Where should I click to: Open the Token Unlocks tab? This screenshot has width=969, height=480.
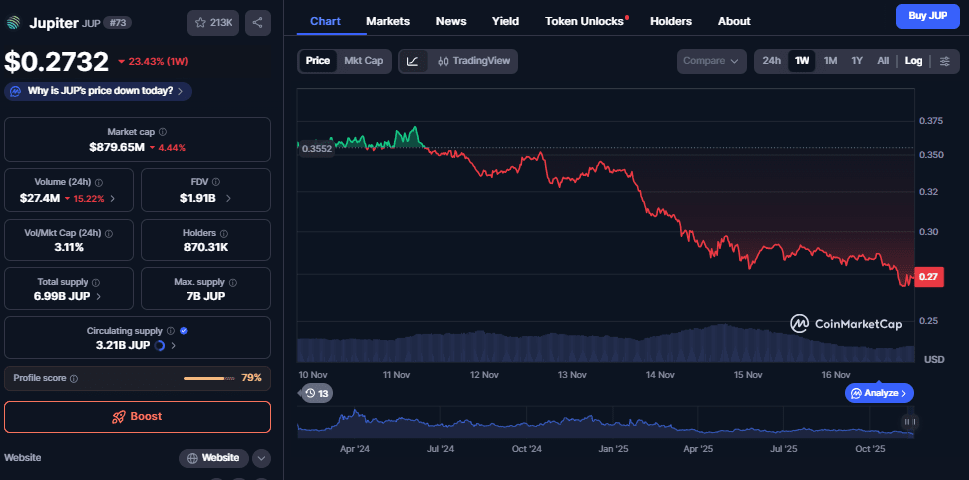coord(586,21)
